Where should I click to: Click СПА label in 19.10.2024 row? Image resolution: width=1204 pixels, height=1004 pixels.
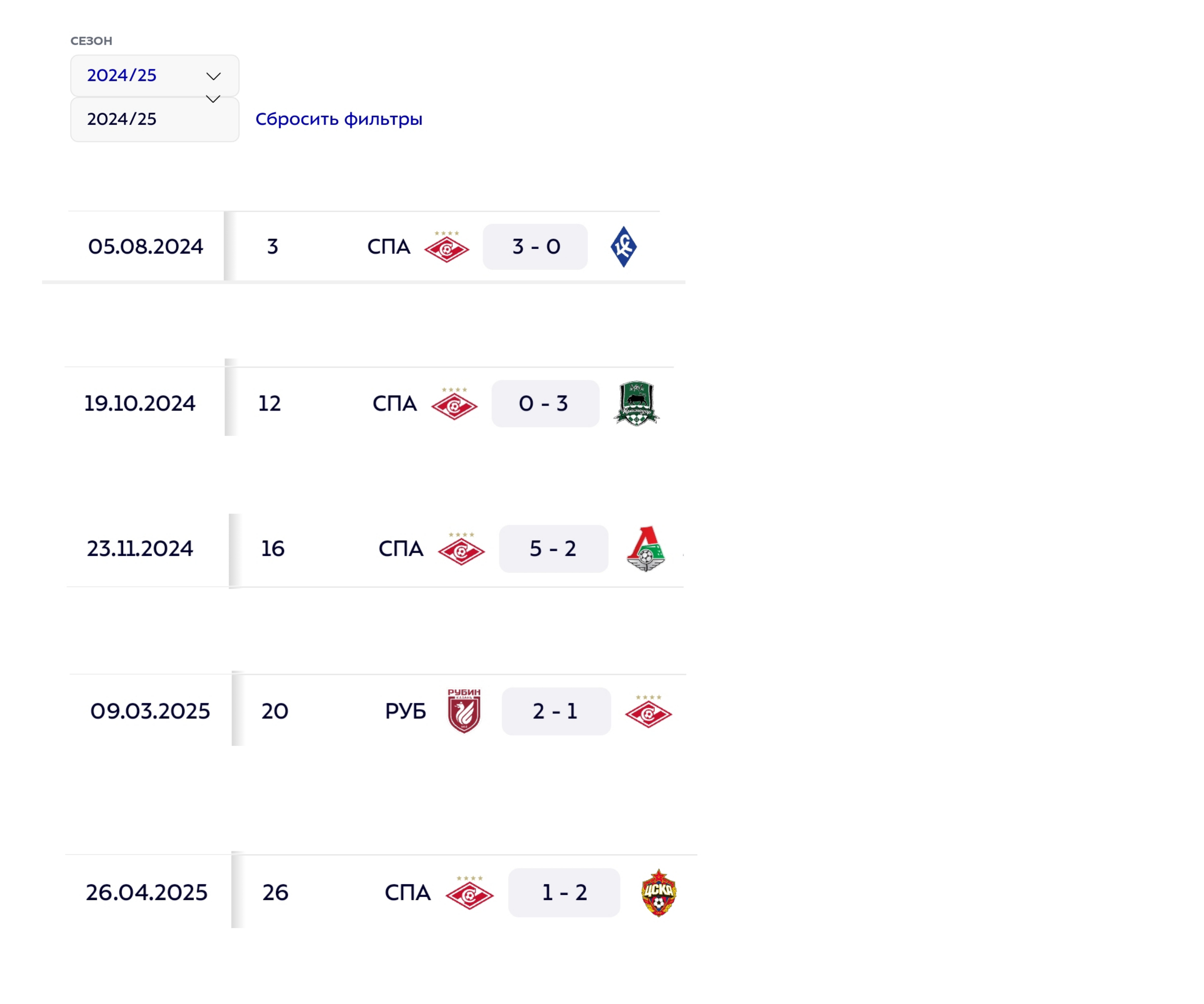[394, 403]
